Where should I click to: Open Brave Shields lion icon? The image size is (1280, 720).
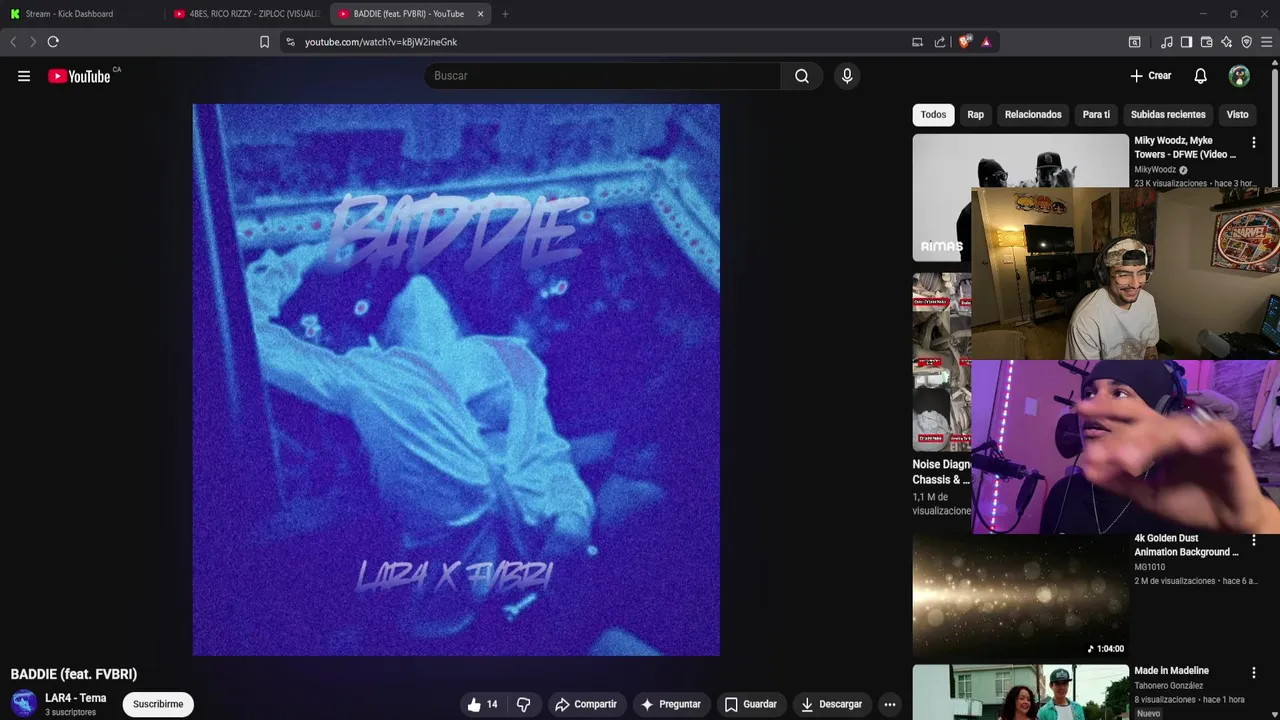pos(965,42)
